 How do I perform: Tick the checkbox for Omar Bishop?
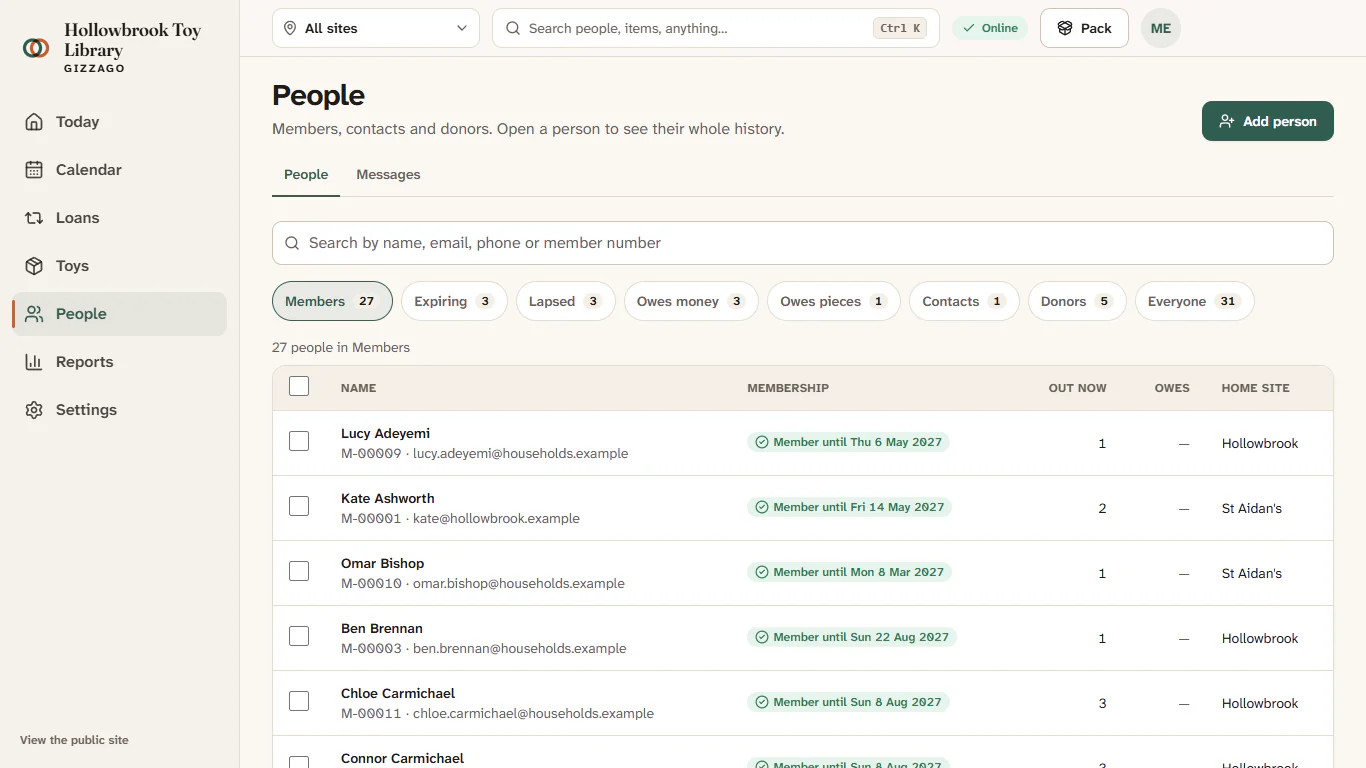[299, 571]
